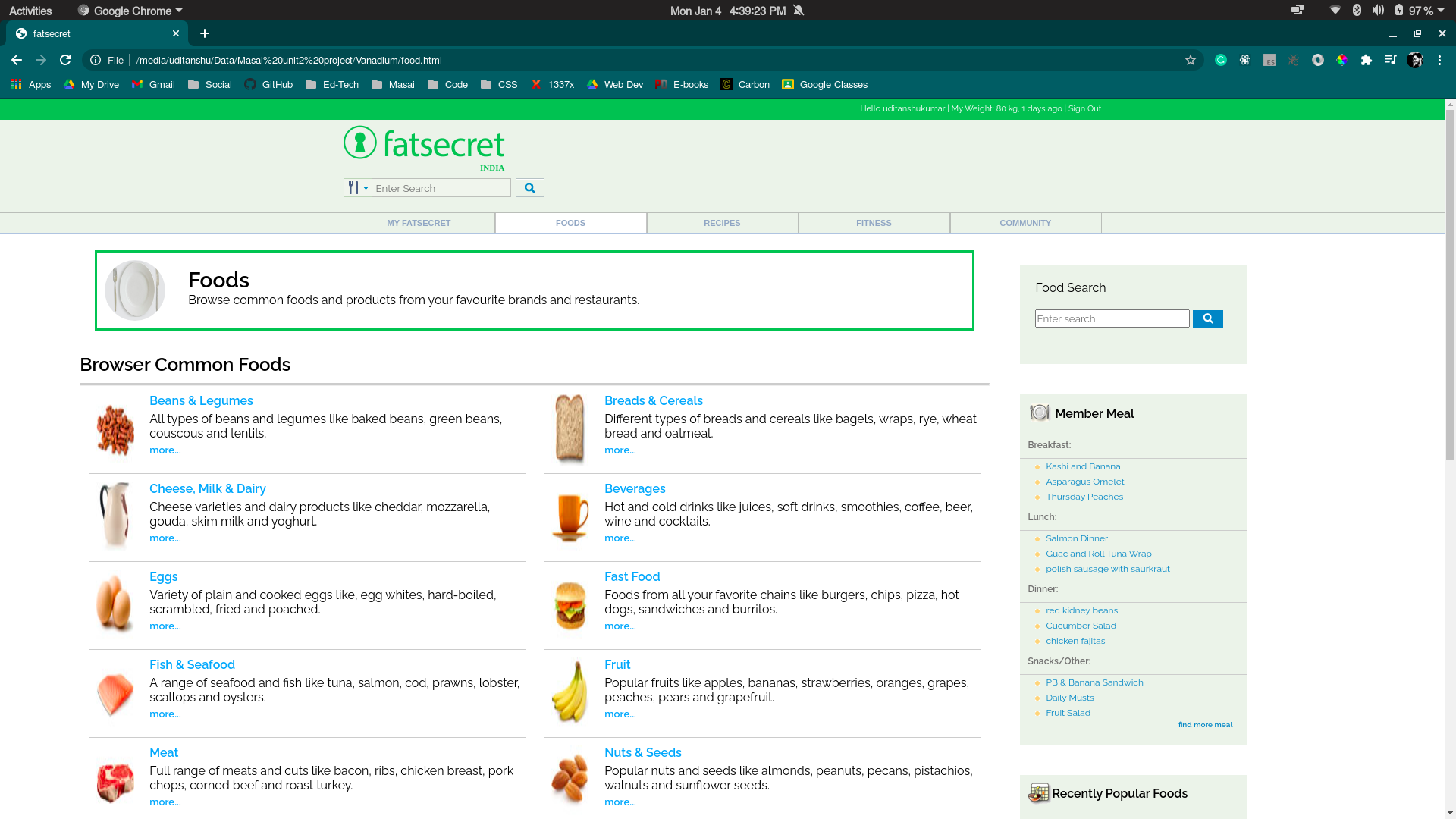Click the fatsecret keyhole logo
This screenshot has height=819, width=1456.
pos(360,143)
